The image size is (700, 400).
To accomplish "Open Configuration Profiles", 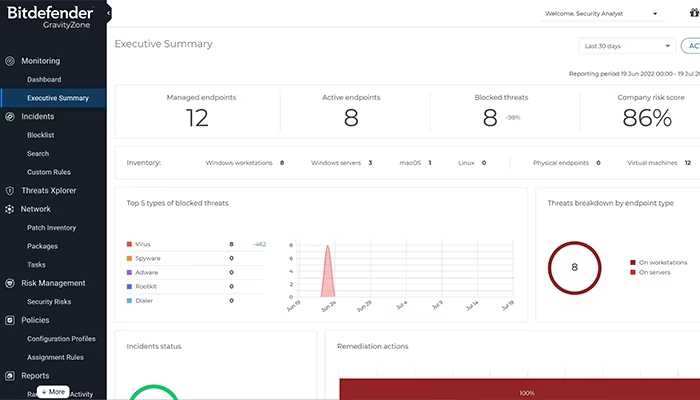I will [61, 339].
